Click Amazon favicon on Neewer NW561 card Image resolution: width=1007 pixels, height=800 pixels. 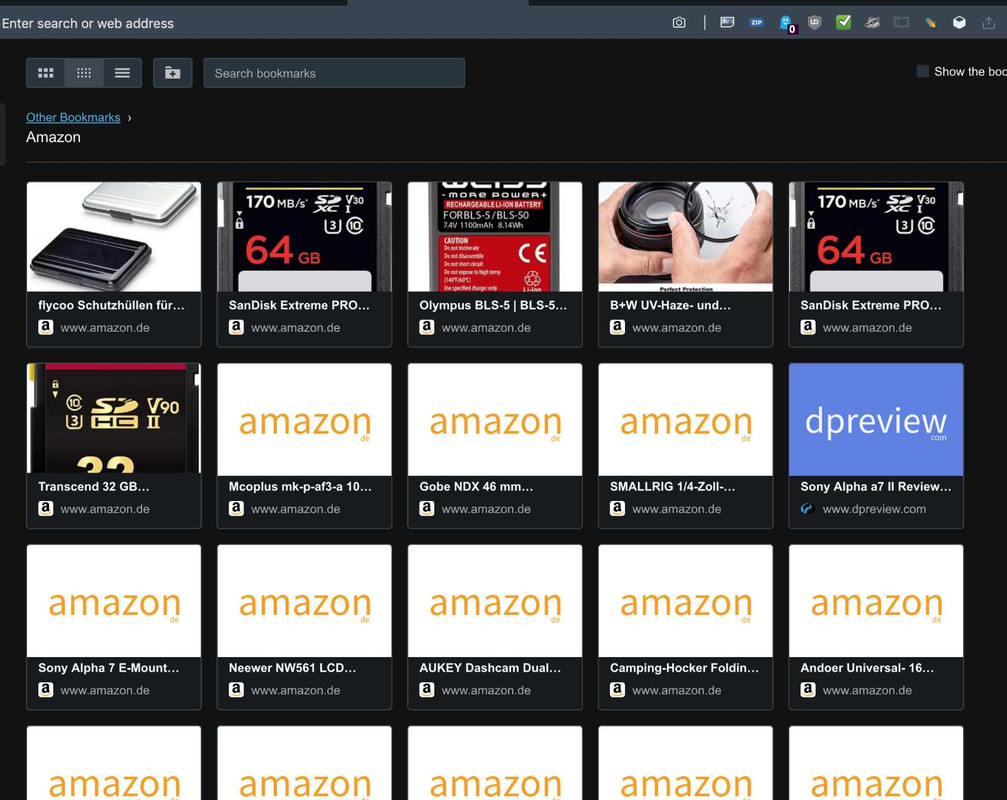pyautogui.click(x=236, y=690)
